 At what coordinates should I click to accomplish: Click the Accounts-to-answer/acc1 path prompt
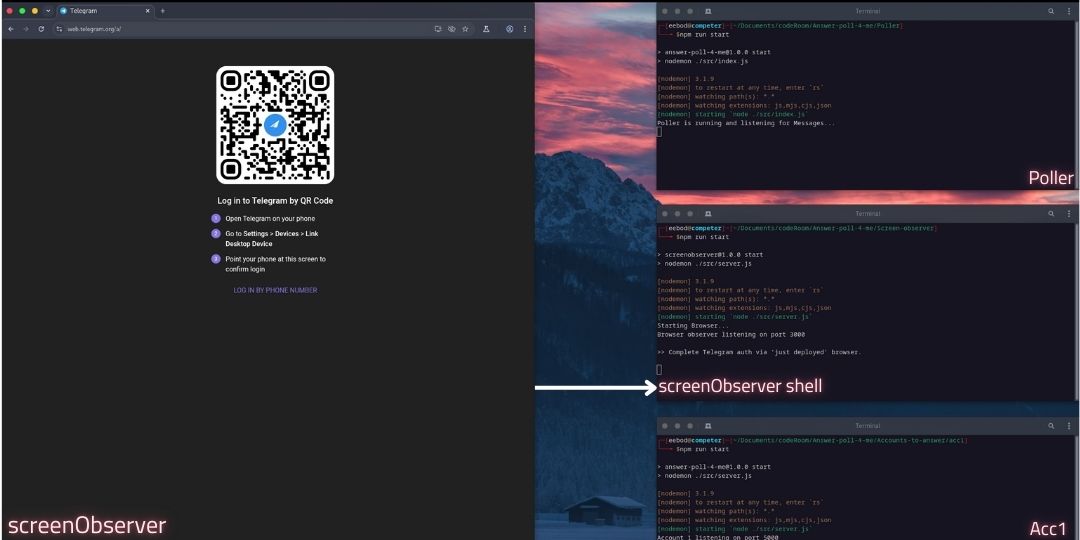[813, 440]
